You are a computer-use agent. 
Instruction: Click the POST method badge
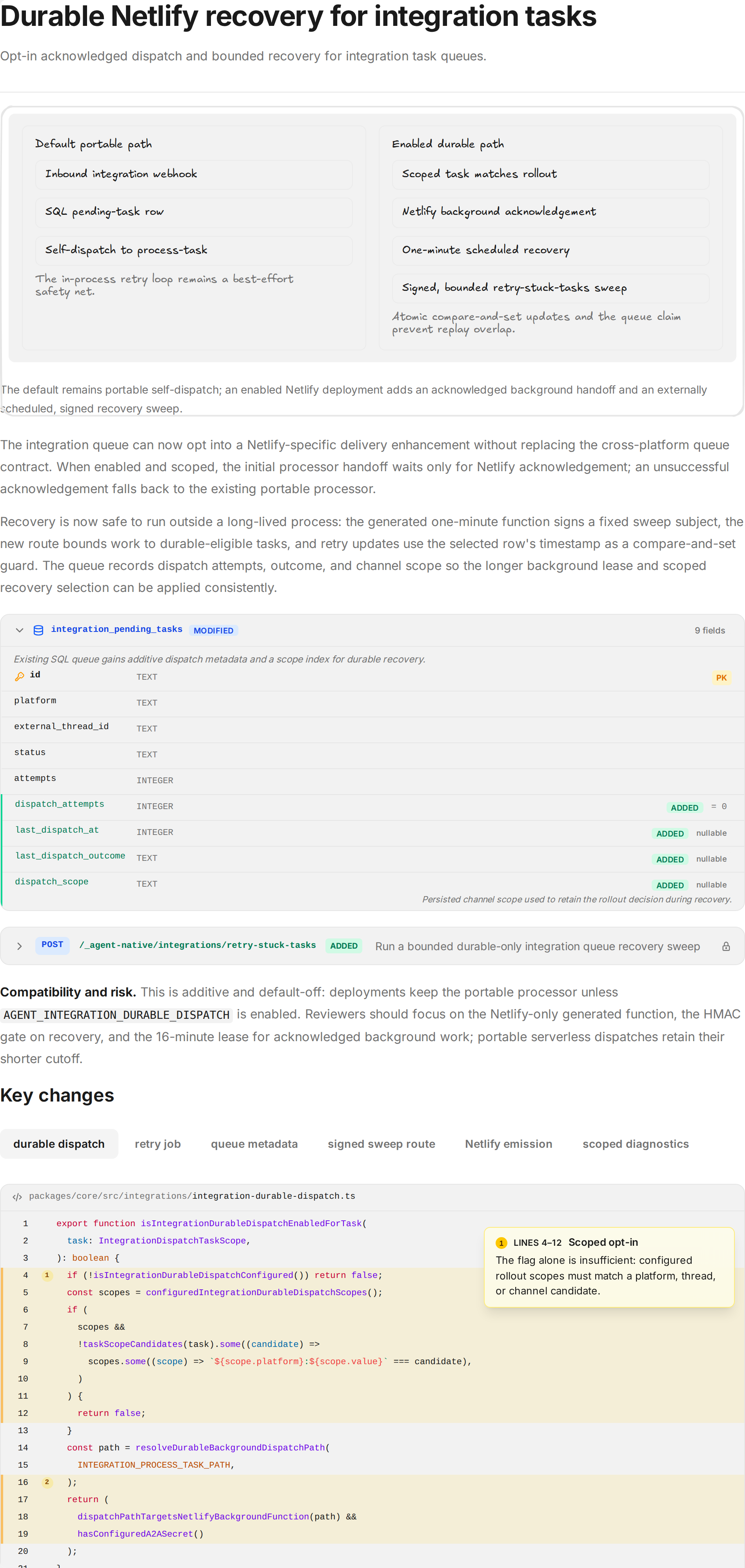(52, 945)
